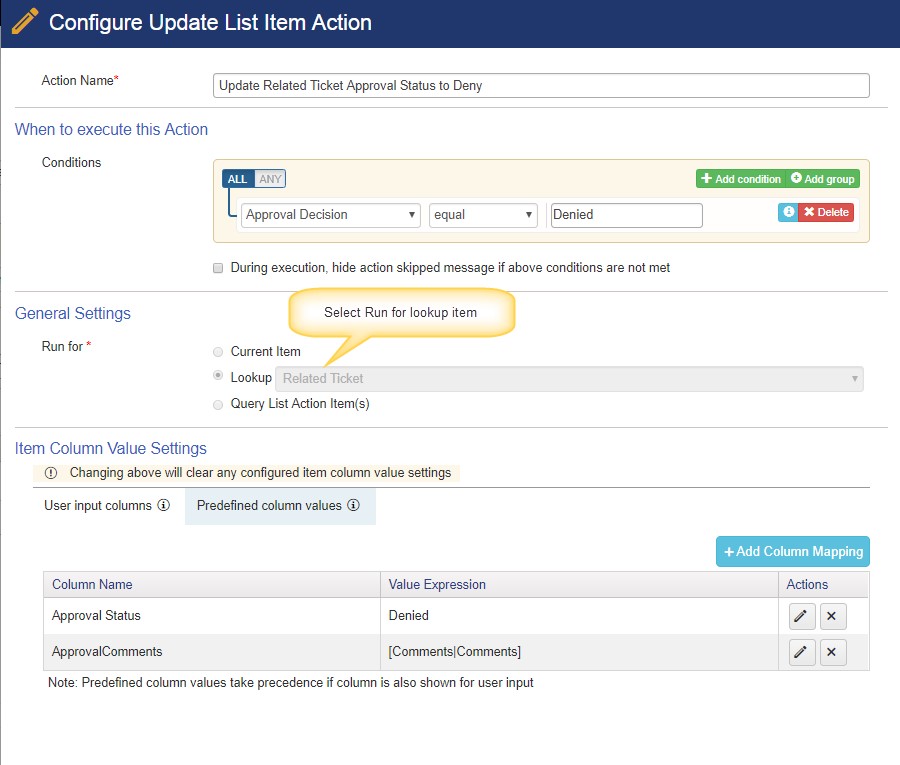The image size is (900, 765).
Task: Choose the Lookup radio button
Action: pyautogui.click(x=218, y=375)
